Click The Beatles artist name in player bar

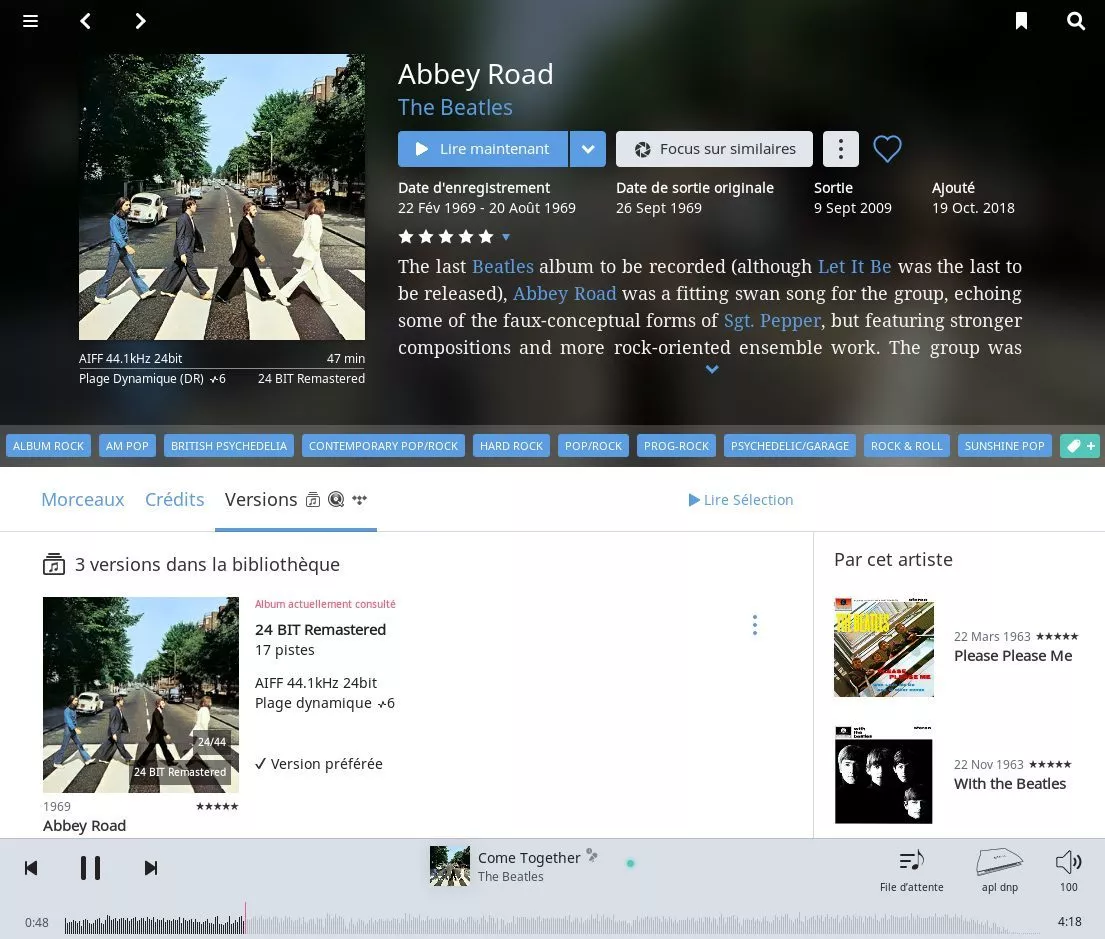[510, 877]
